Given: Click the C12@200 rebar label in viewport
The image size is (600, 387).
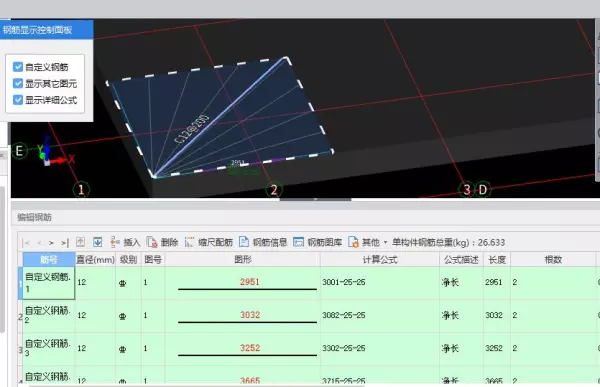Looking at the screenshot, I should click(x=192, y=129).
